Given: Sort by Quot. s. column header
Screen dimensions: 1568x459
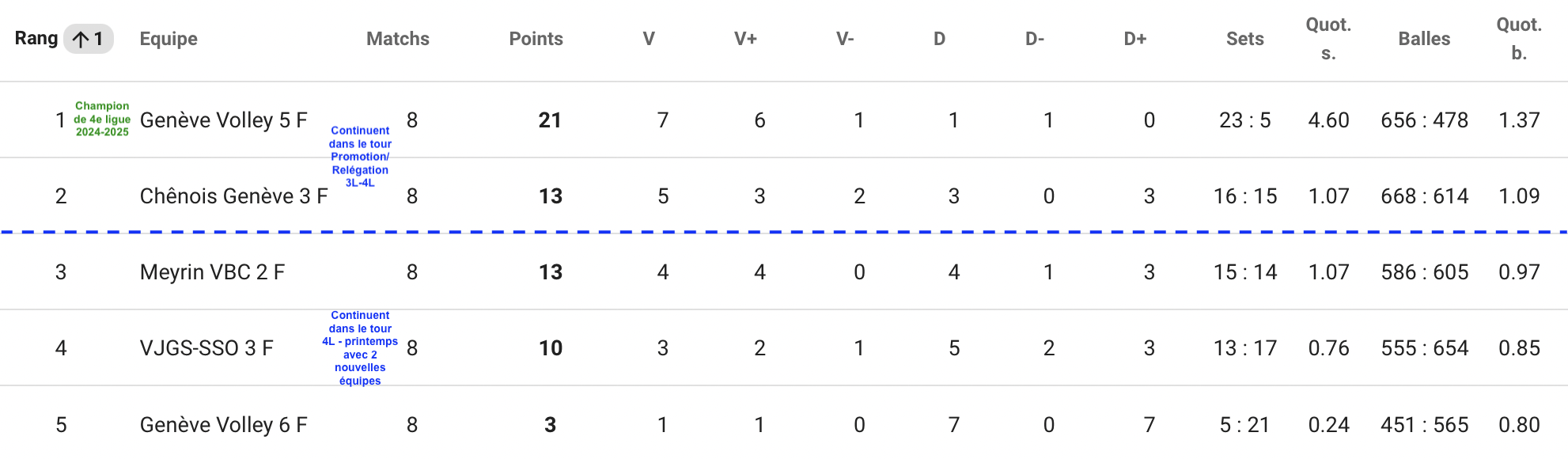Looking at the screenshot, I should [1329, 39].
